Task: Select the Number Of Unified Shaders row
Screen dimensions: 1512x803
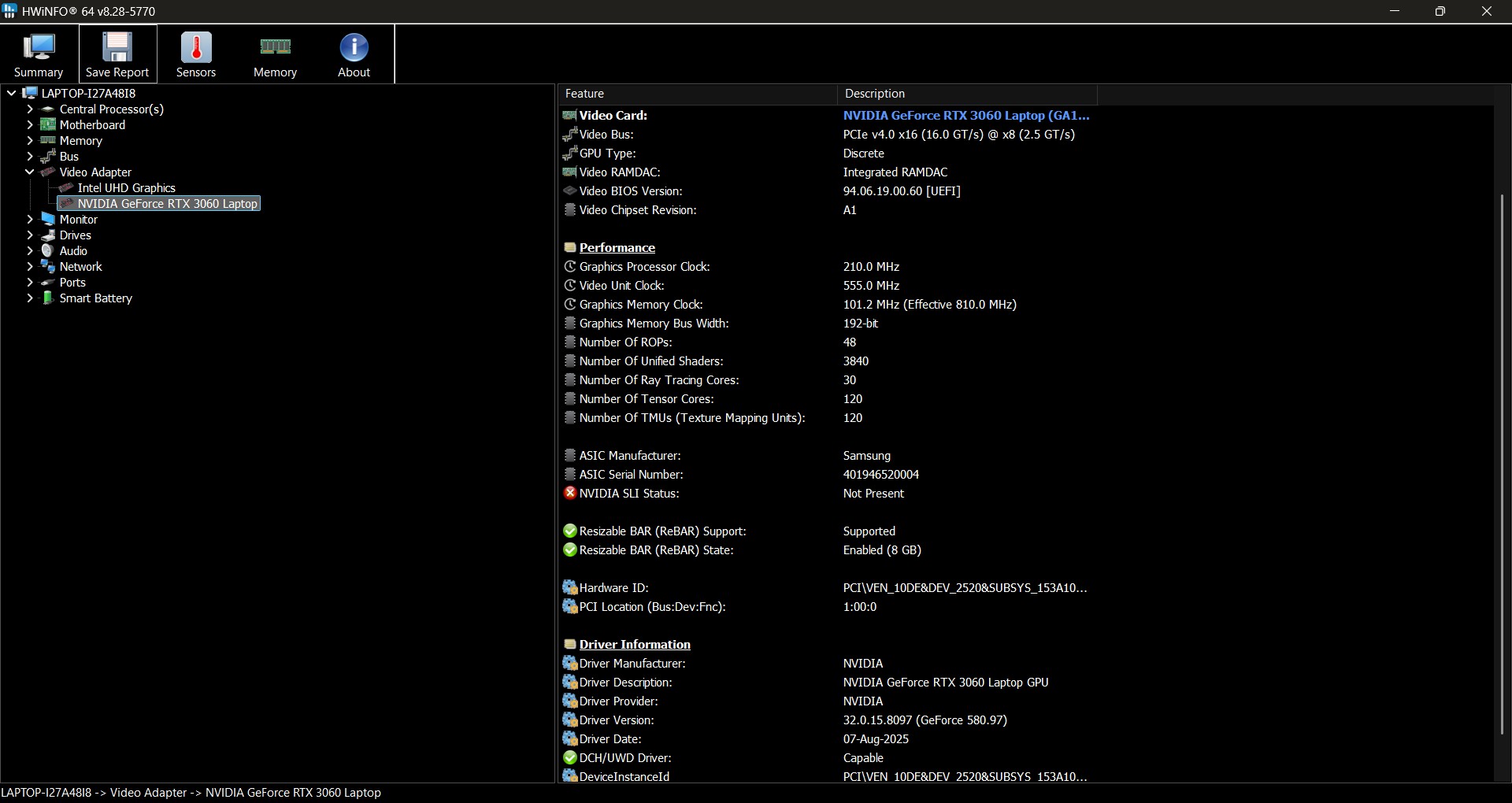Action: (x=828, y=361)
